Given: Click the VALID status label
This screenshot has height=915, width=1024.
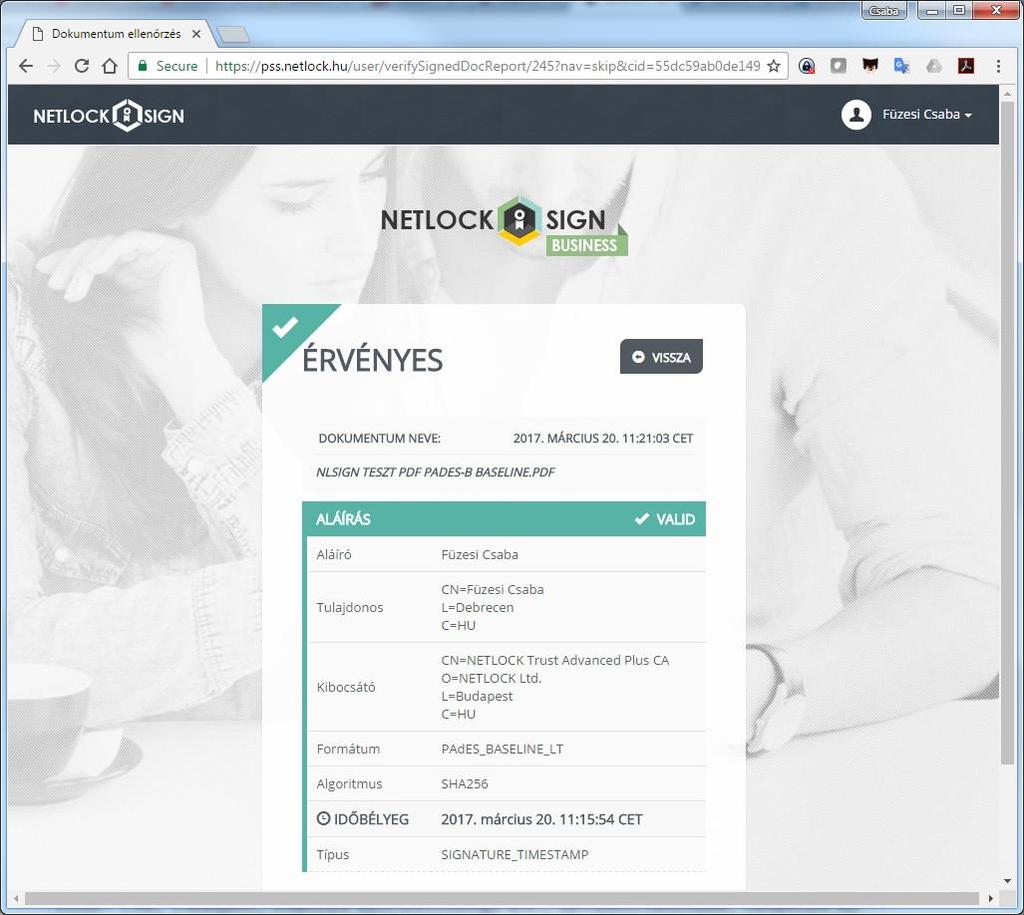Looking at the screenshot, I should point(665,519).
